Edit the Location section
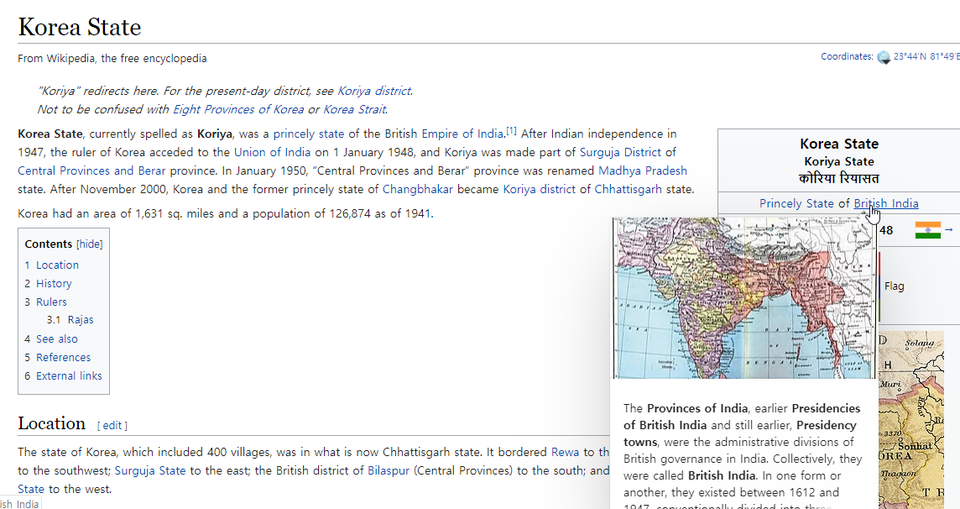 click(x=111, y=425)
